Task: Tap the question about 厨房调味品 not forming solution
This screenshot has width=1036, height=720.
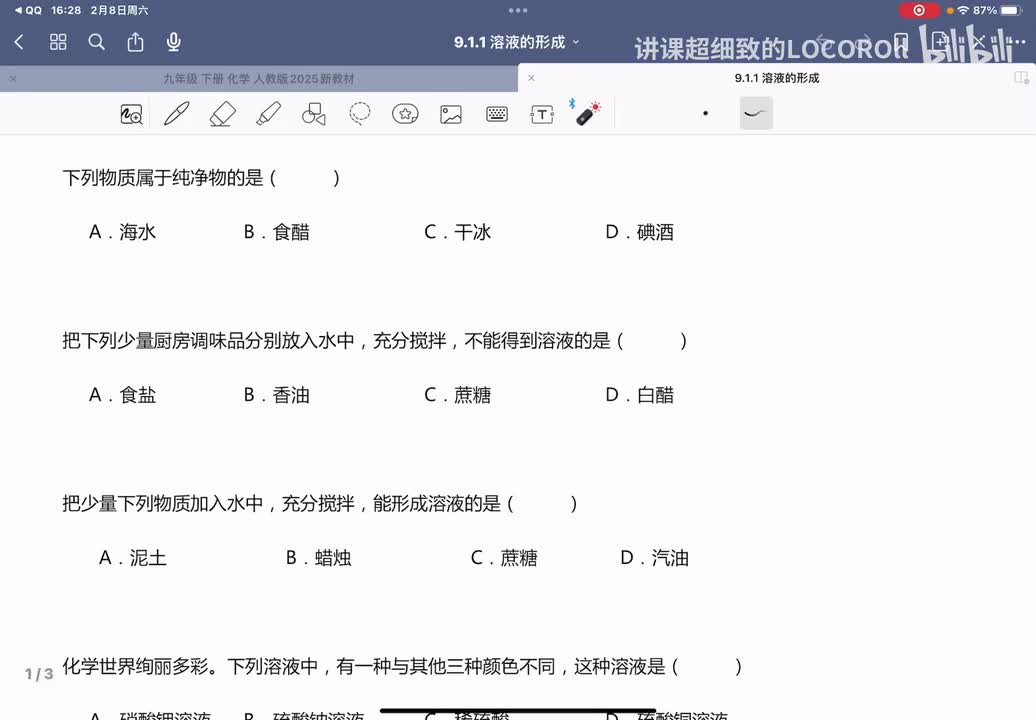Action: [x=375, y=341]
